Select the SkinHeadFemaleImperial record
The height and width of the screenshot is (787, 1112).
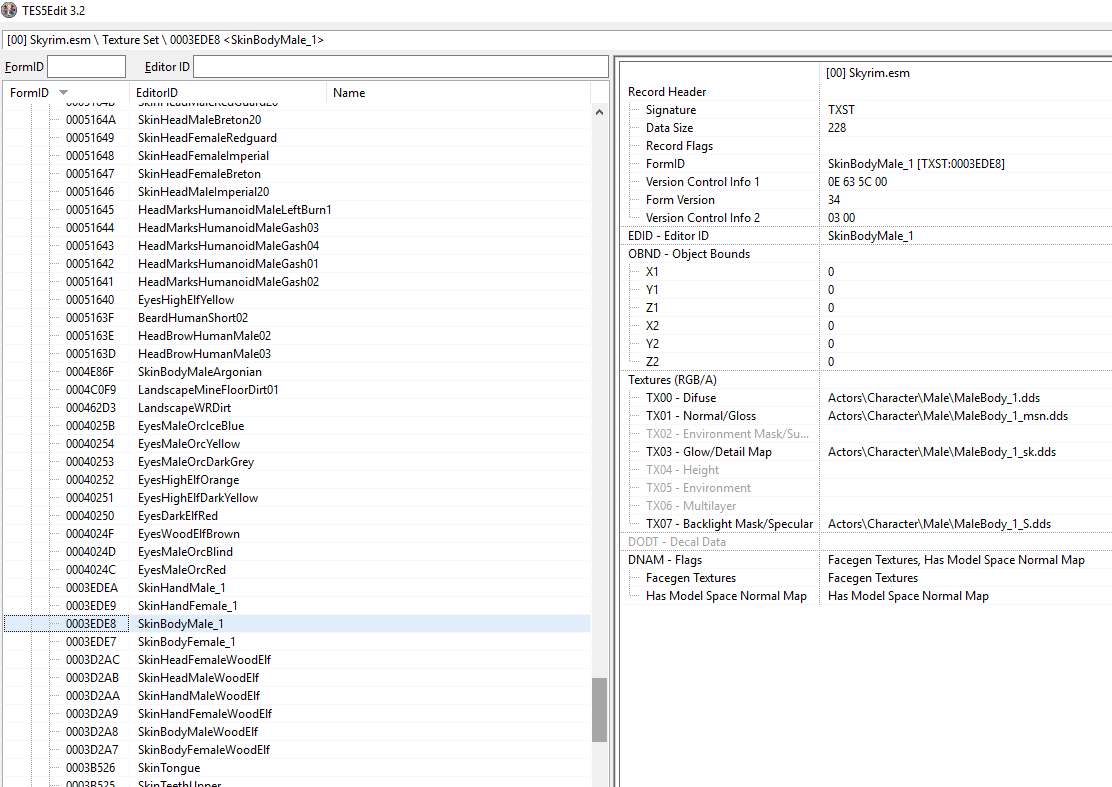click(296, 156)
